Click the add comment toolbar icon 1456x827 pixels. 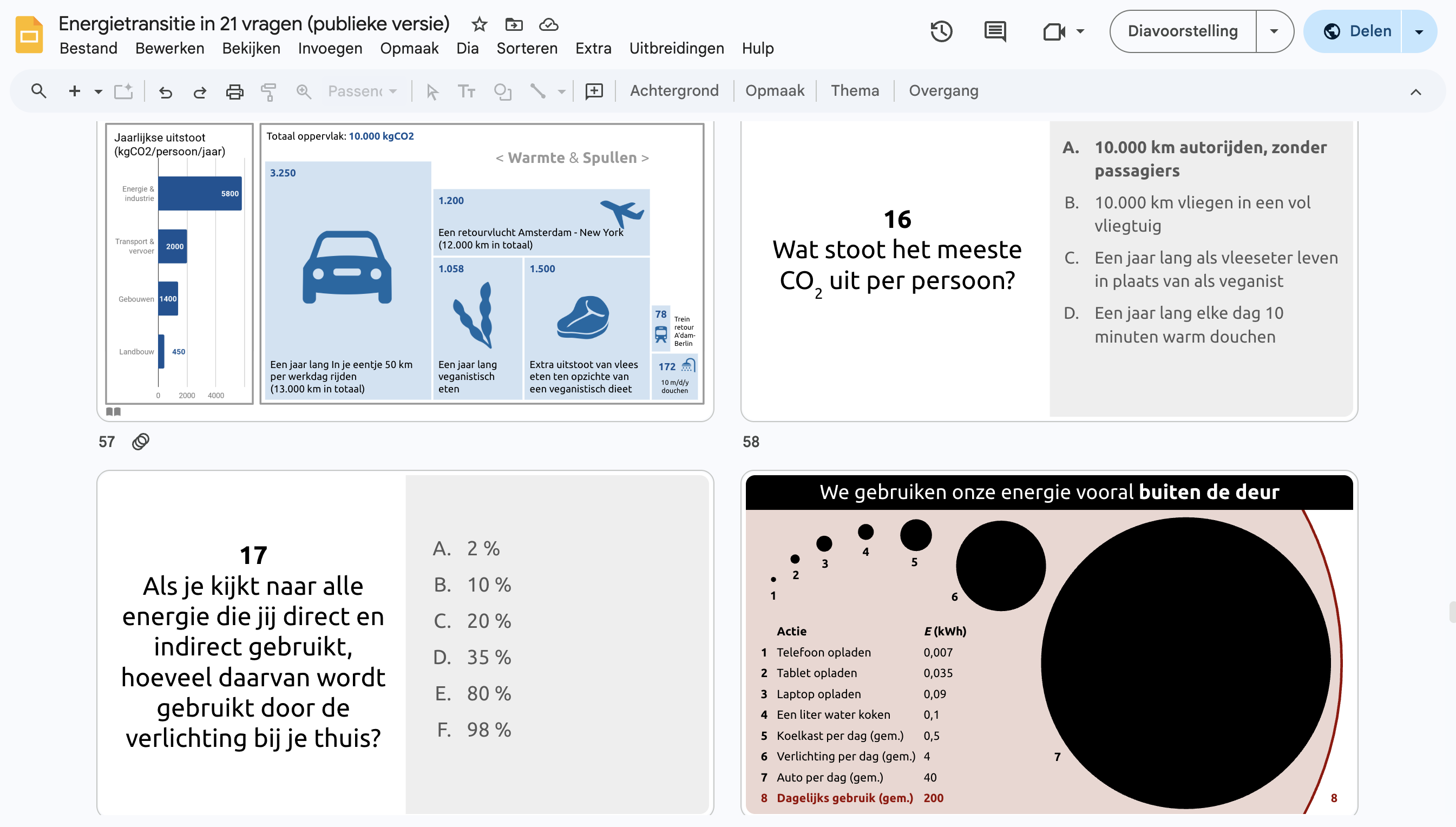[x=594, y=91]
